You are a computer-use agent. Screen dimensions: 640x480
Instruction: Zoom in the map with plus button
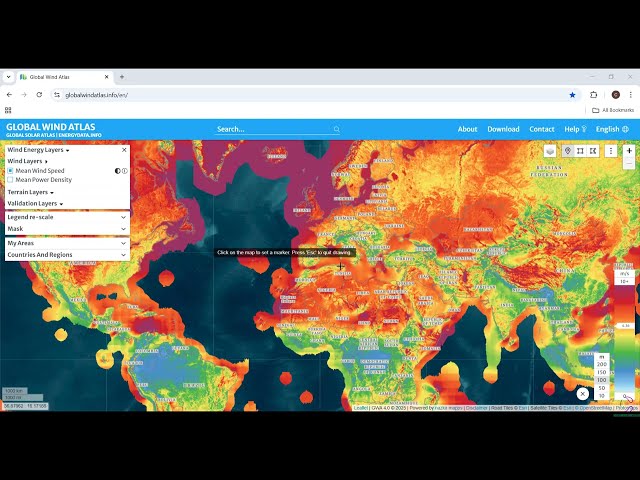click(x=629, y=151)
